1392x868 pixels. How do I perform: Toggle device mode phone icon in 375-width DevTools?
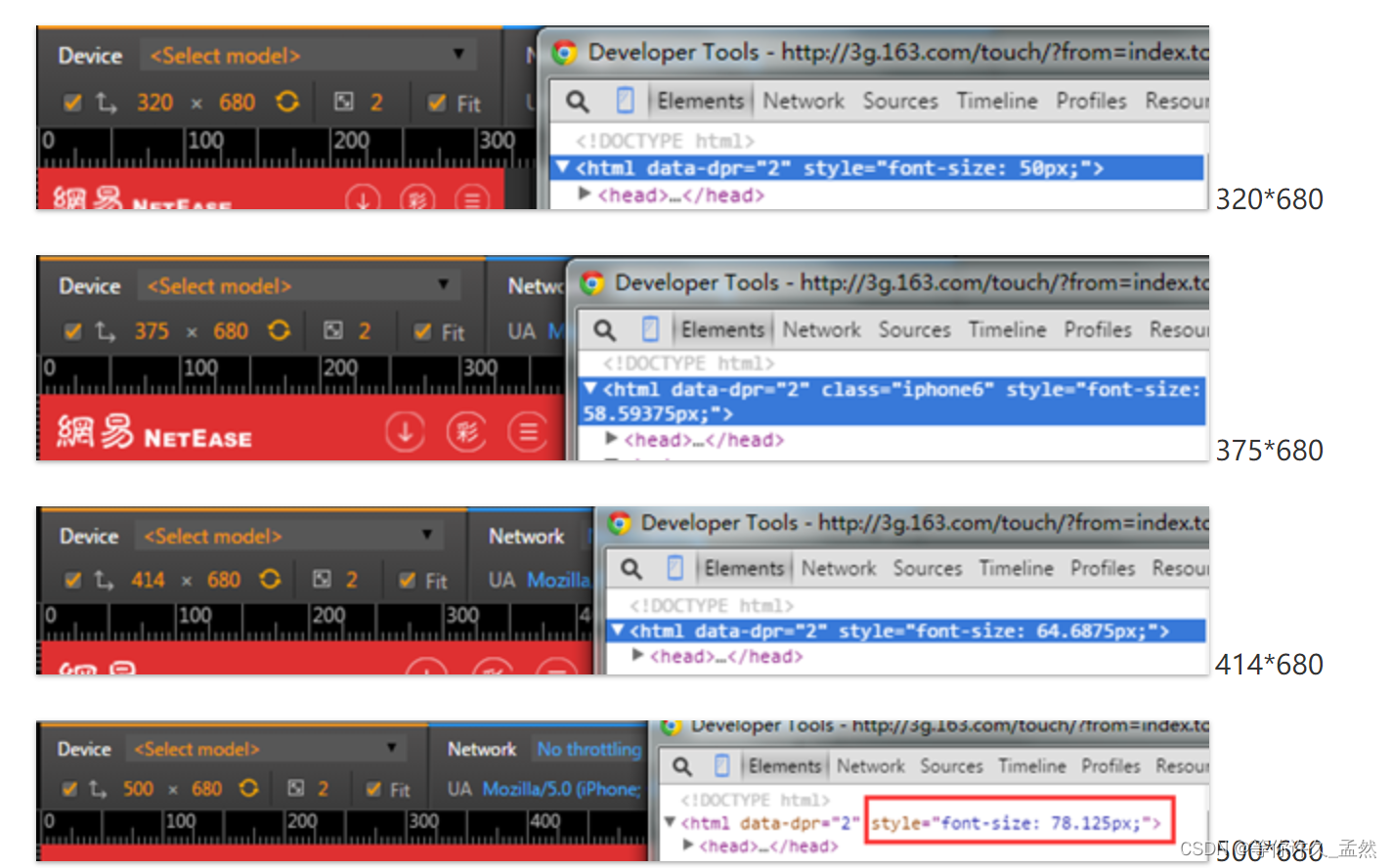[x=650, y=328]
